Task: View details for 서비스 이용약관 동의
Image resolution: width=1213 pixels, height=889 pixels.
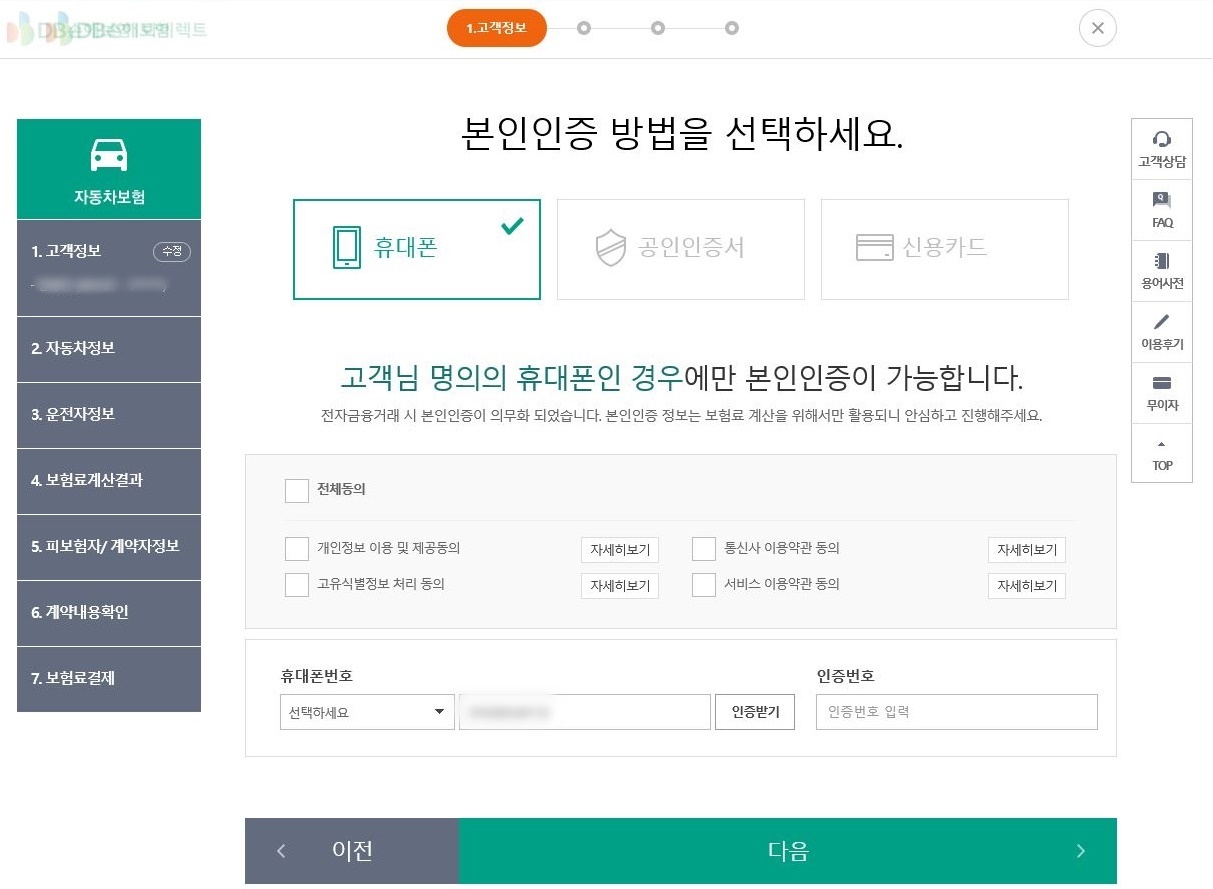Action: [x=1027, y=586]
